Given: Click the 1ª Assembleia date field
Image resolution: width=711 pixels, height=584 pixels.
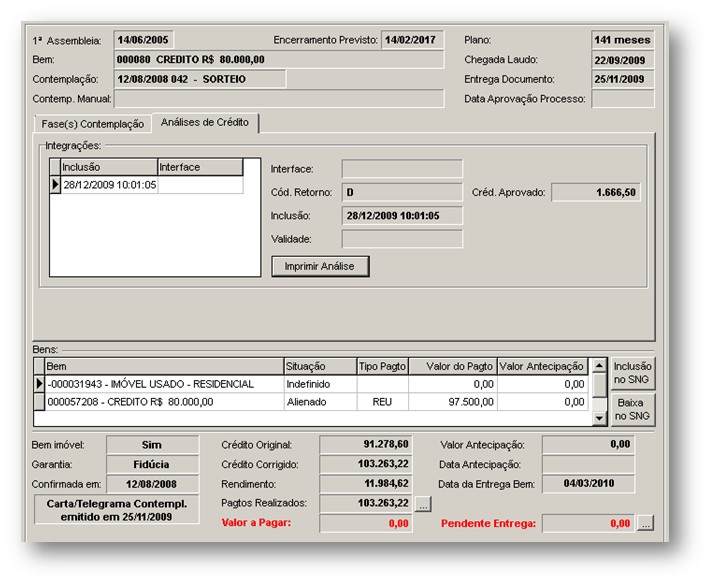Looking at the screenshot, I should point(143,40).
